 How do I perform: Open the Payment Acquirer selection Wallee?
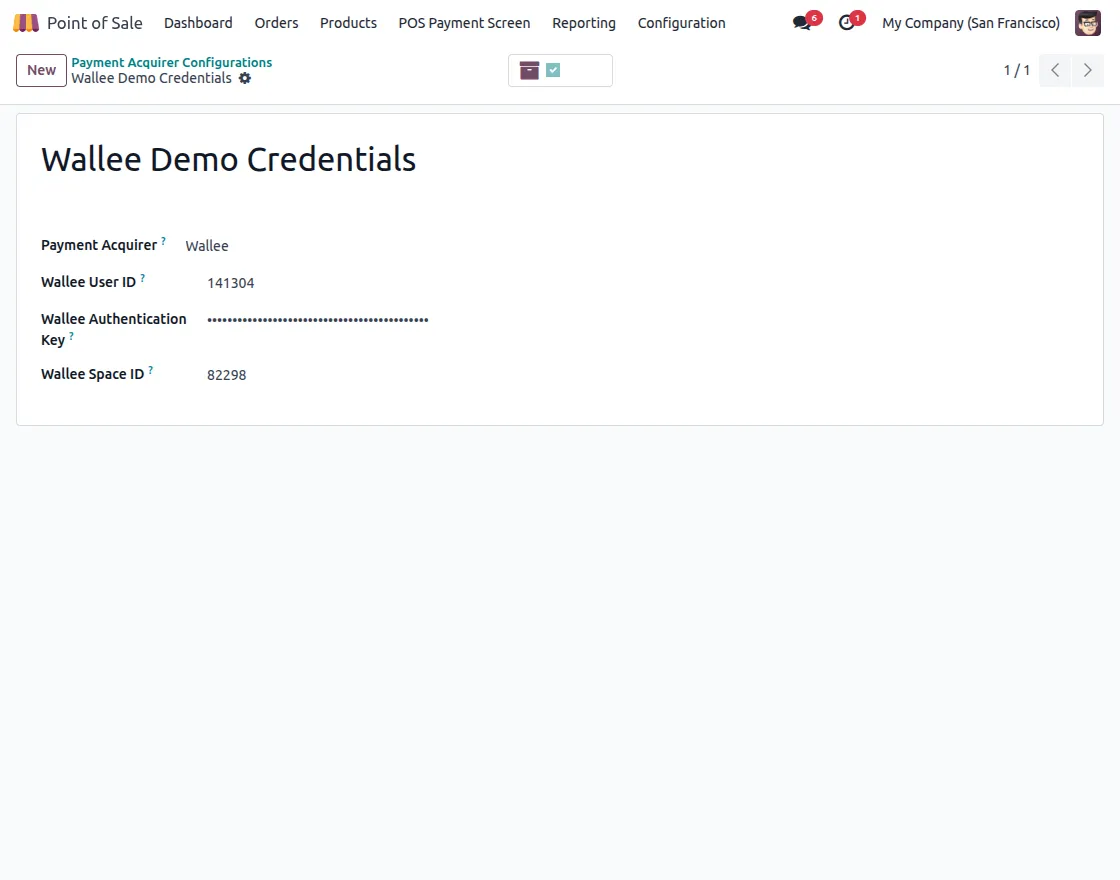tap(207, 246)
